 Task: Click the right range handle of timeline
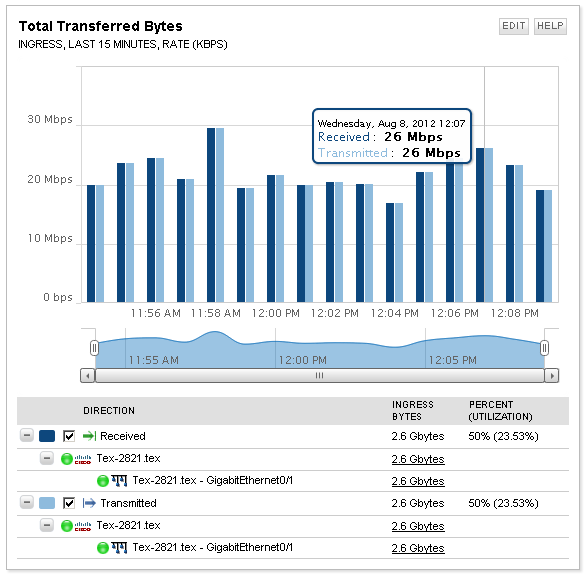tap(544, 348)
